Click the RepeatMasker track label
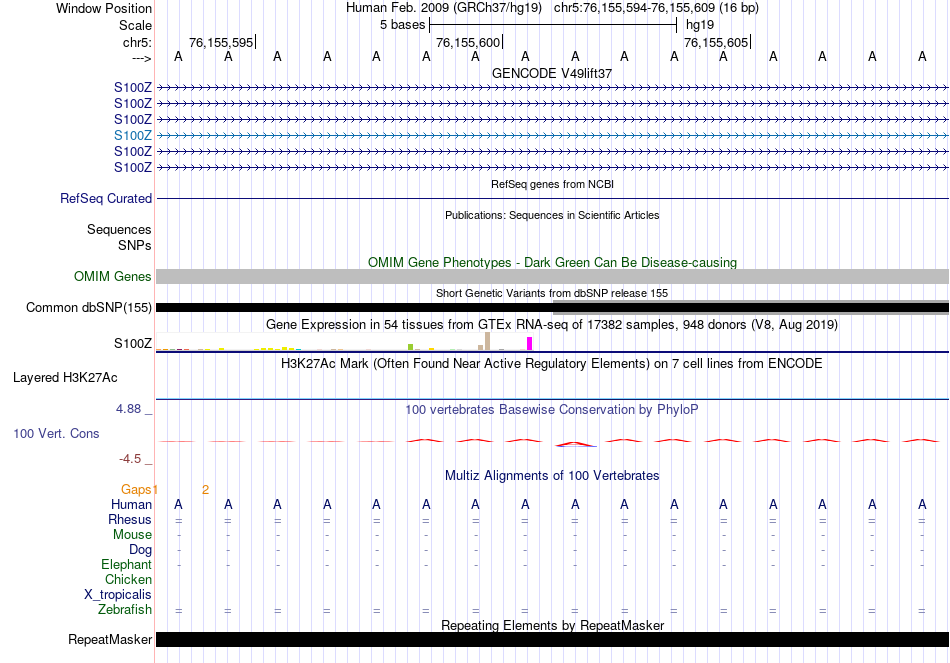The image size is (950, 663). click(110, 640)
